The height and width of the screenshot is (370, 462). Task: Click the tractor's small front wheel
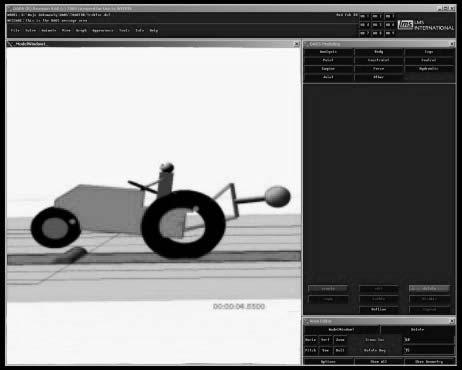pos(55,227)
